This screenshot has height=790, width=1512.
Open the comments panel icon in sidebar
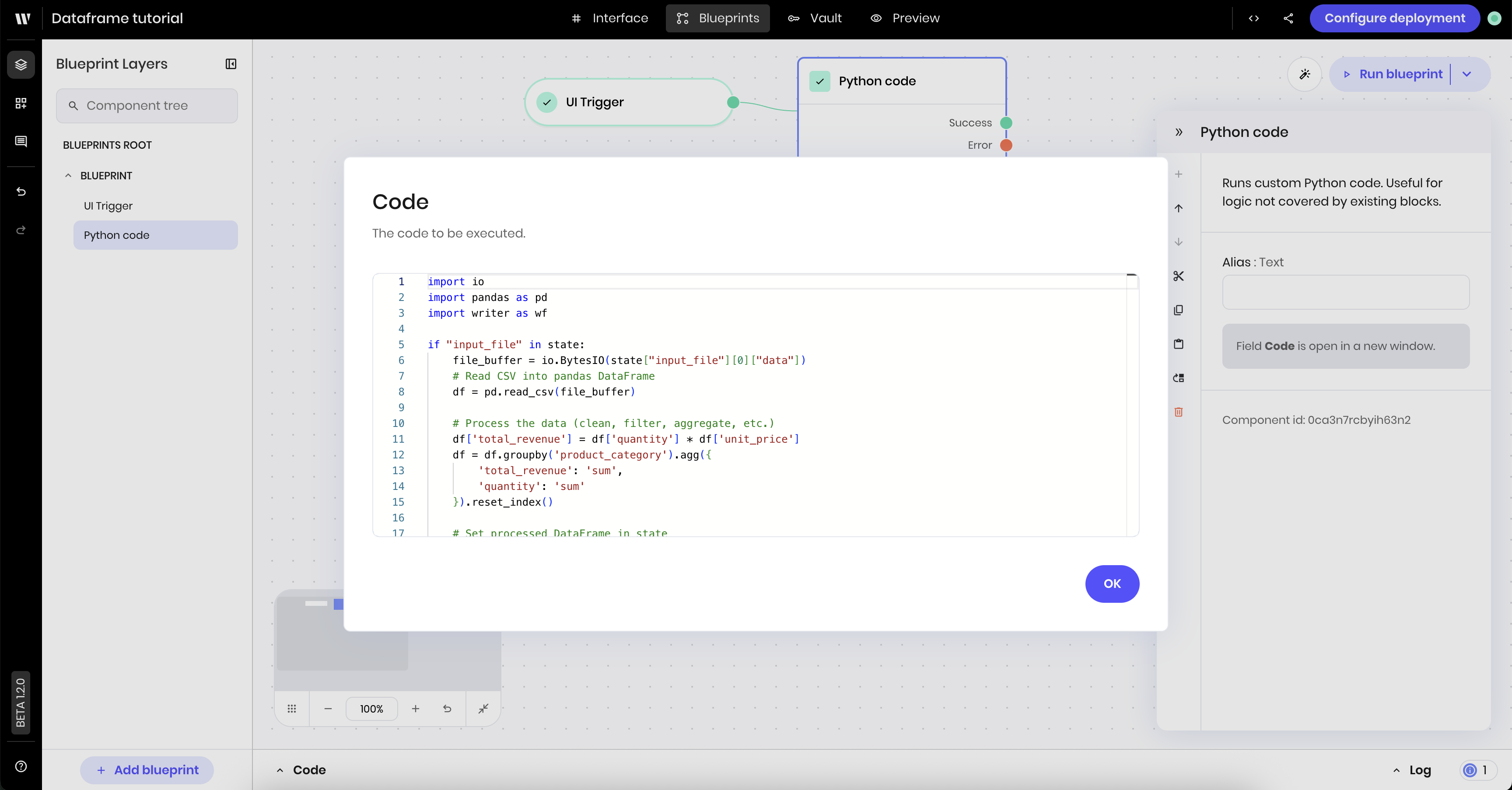click(x=21, y=141)
